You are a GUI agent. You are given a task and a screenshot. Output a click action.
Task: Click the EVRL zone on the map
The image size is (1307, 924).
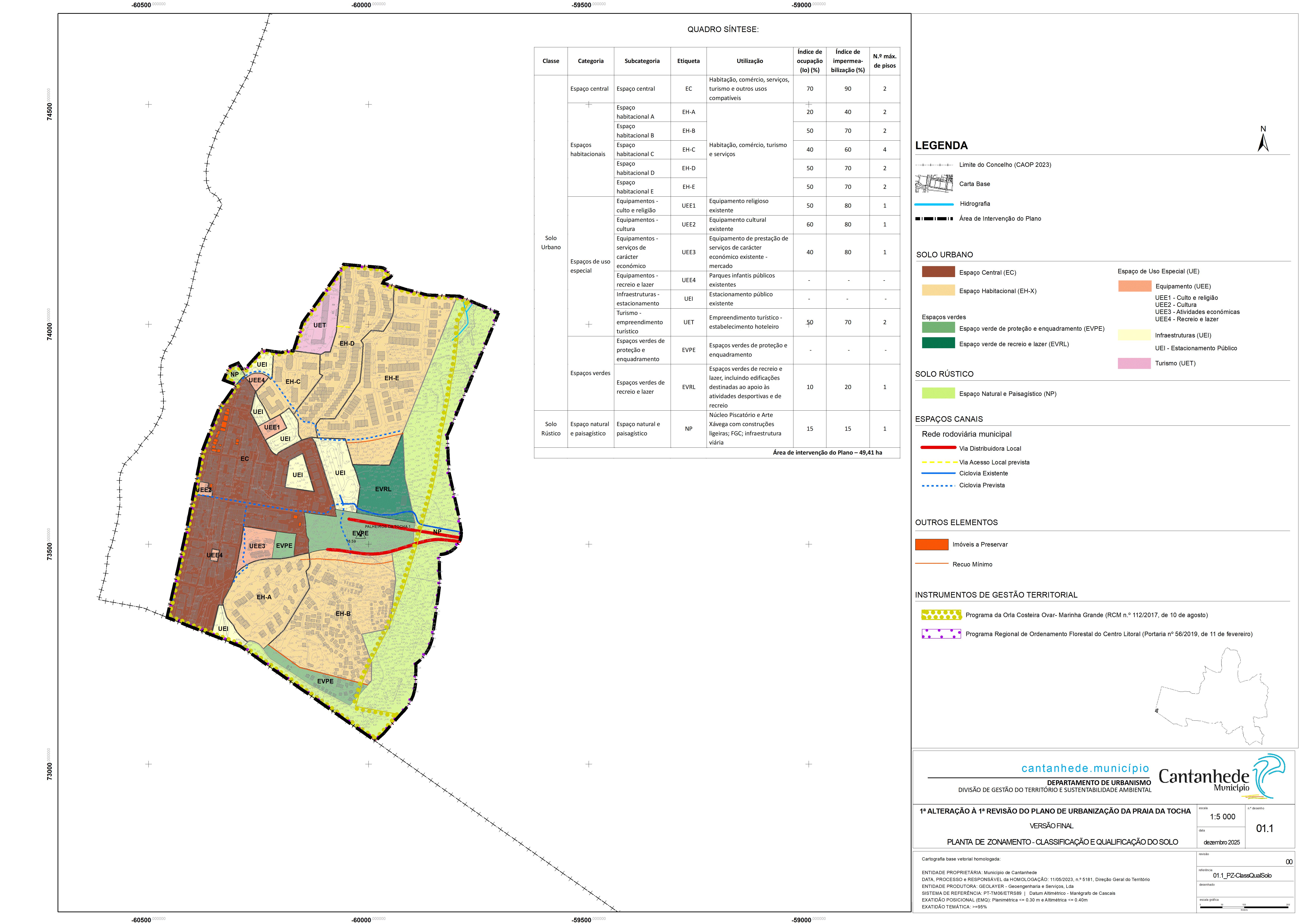383,489
